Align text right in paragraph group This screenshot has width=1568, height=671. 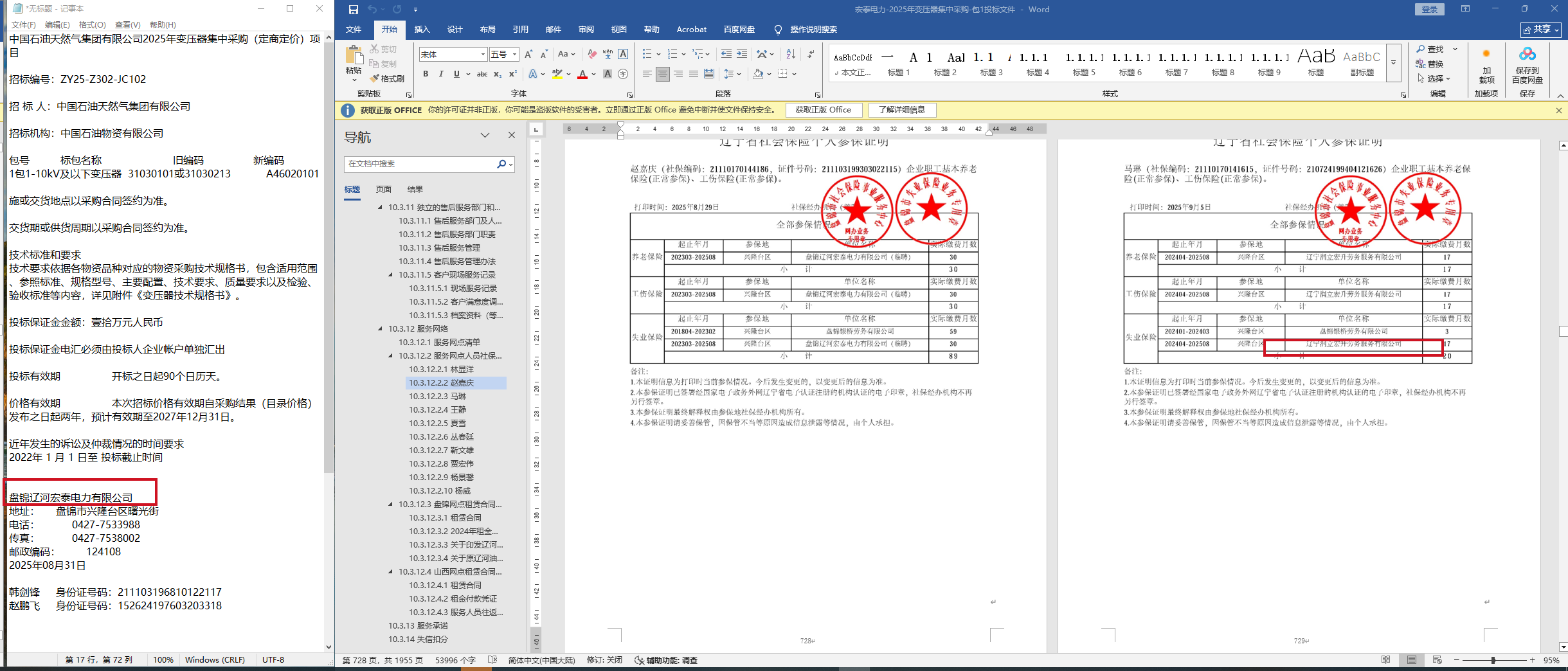[x=678, y=74]
